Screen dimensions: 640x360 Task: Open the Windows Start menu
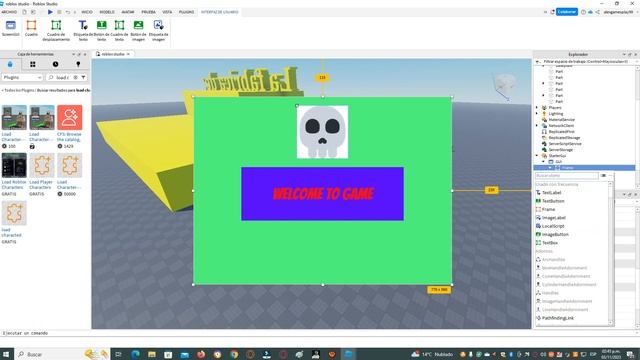pyautogui.click(x=6, y=354)
